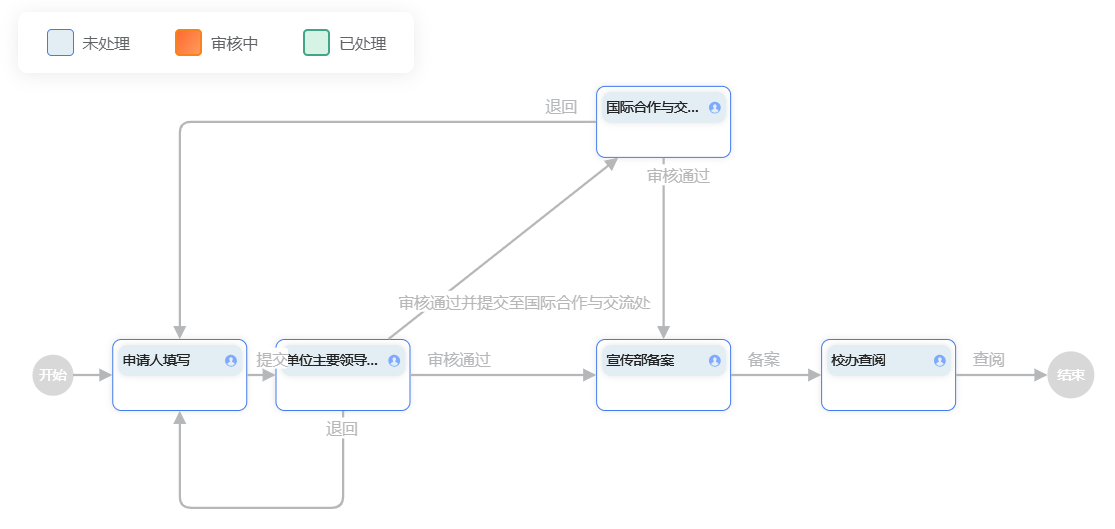Click the 开始 start circle
This screenshot has width=1115, height=529.
[53, 376]
